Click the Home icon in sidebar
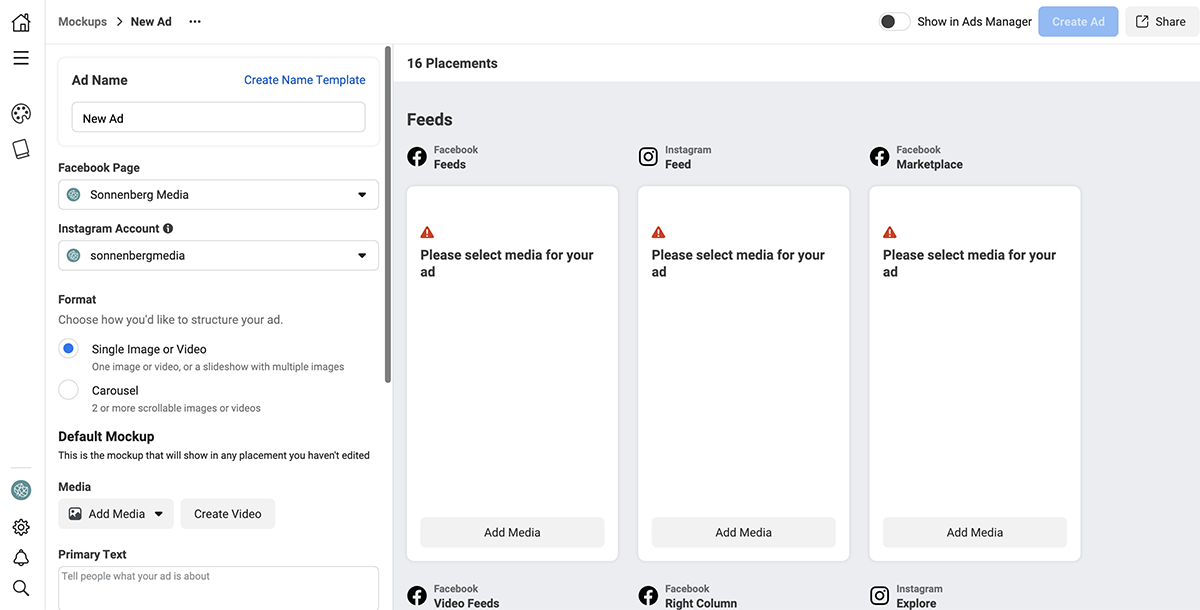The image size is (1200, 610). (21, 22)
